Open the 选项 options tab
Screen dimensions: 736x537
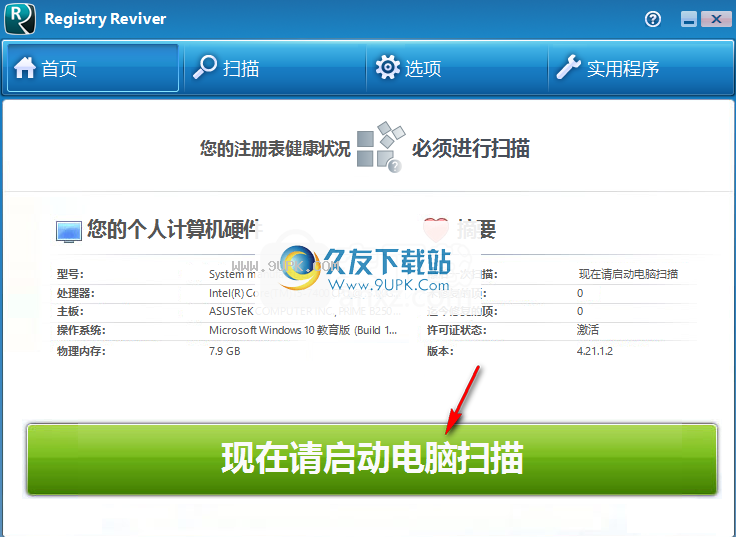tap(457, 68)
